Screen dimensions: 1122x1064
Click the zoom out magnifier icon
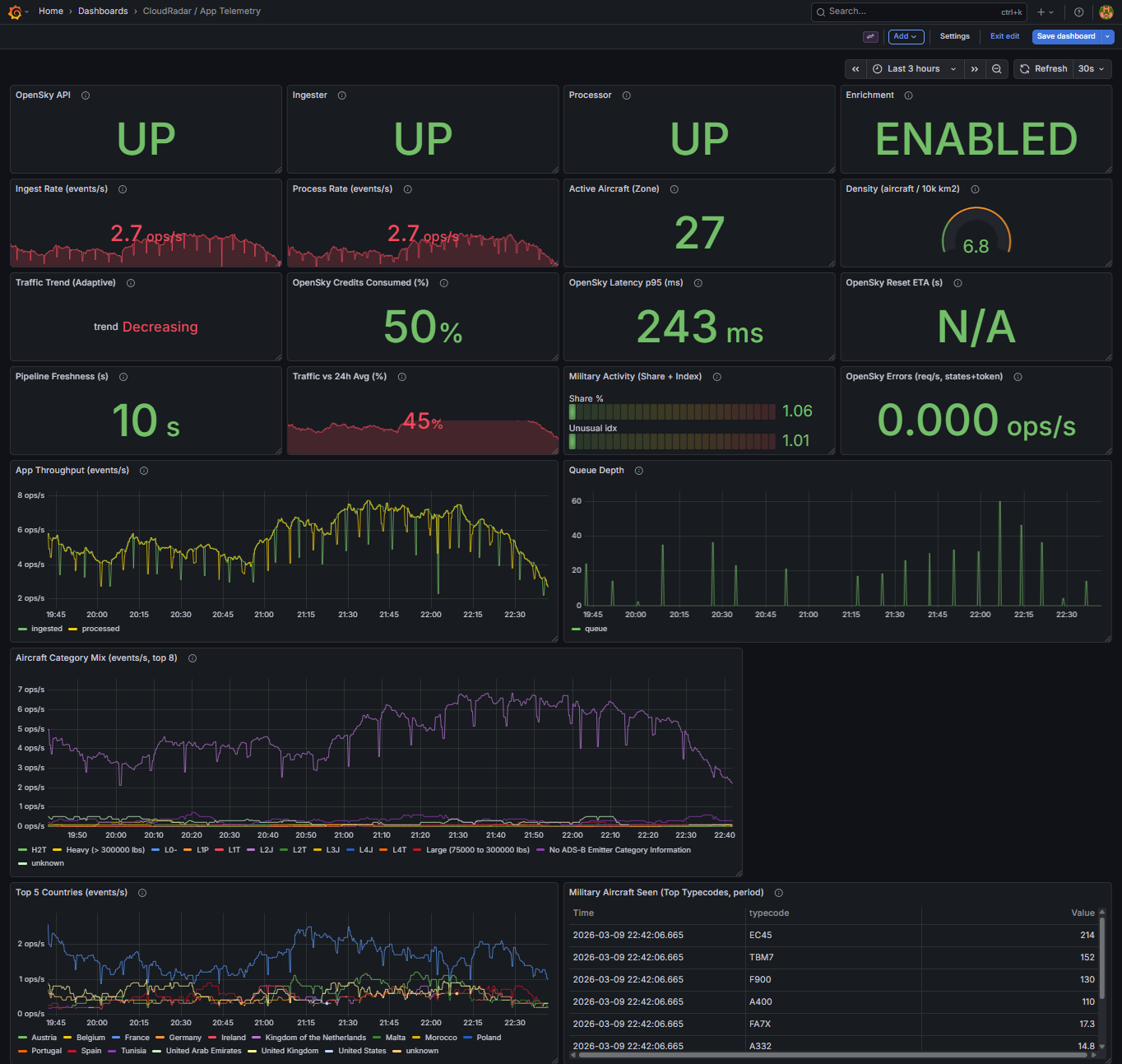(996, 69)
